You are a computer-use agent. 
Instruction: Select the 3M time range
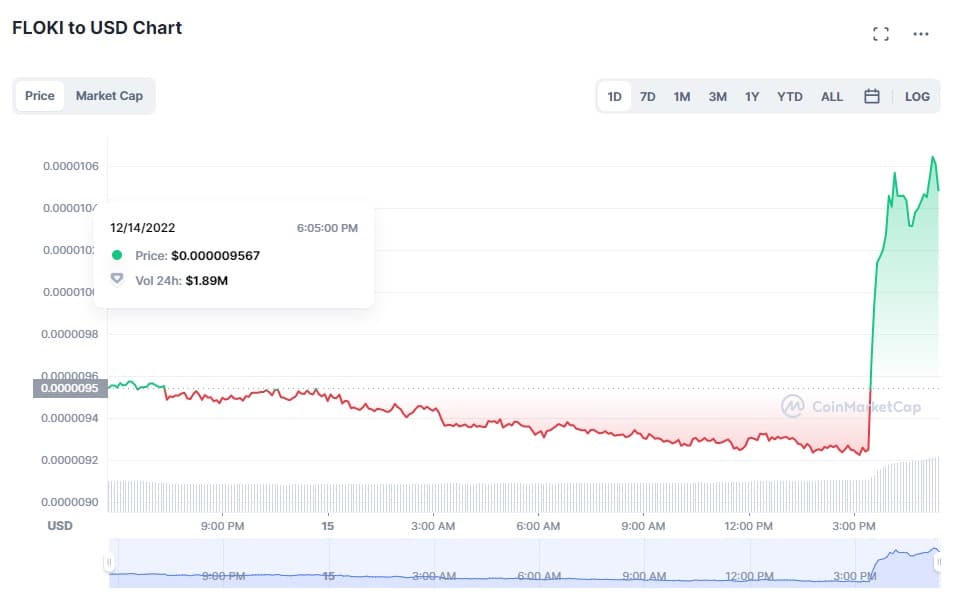coord(717,96)
